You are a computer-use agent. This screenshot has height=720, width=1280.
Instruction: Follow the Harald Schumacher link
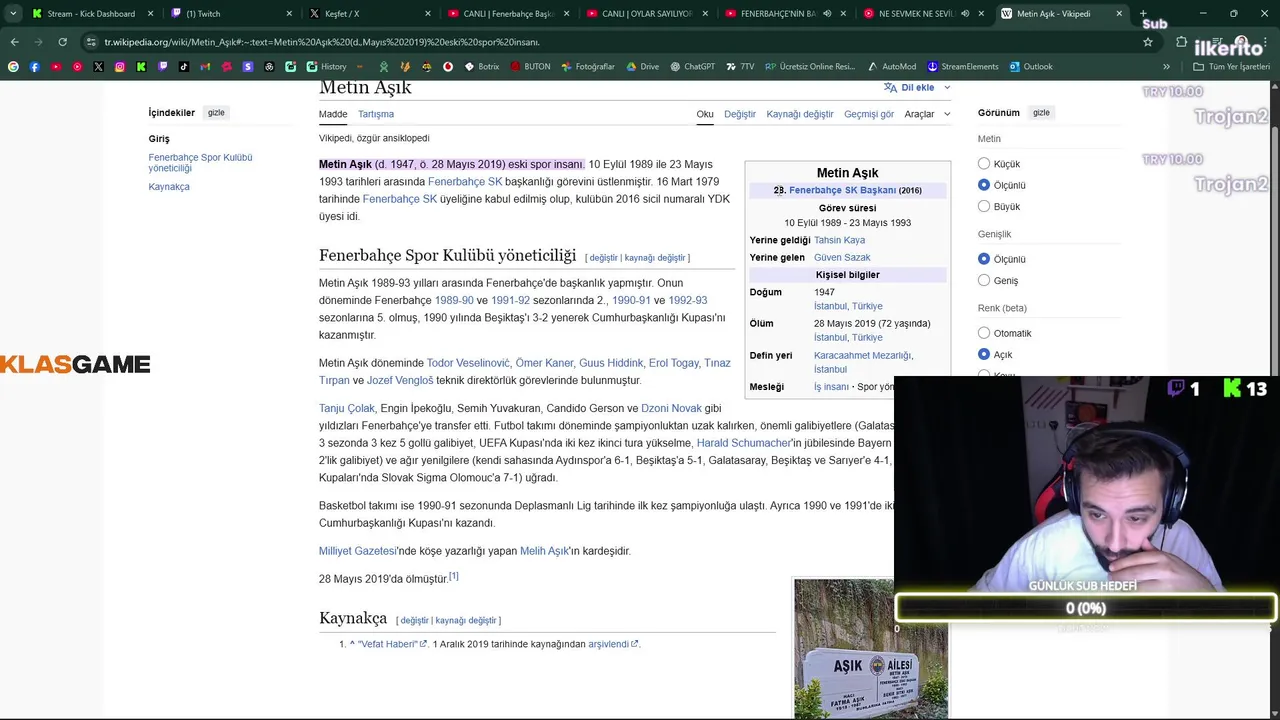744,443
